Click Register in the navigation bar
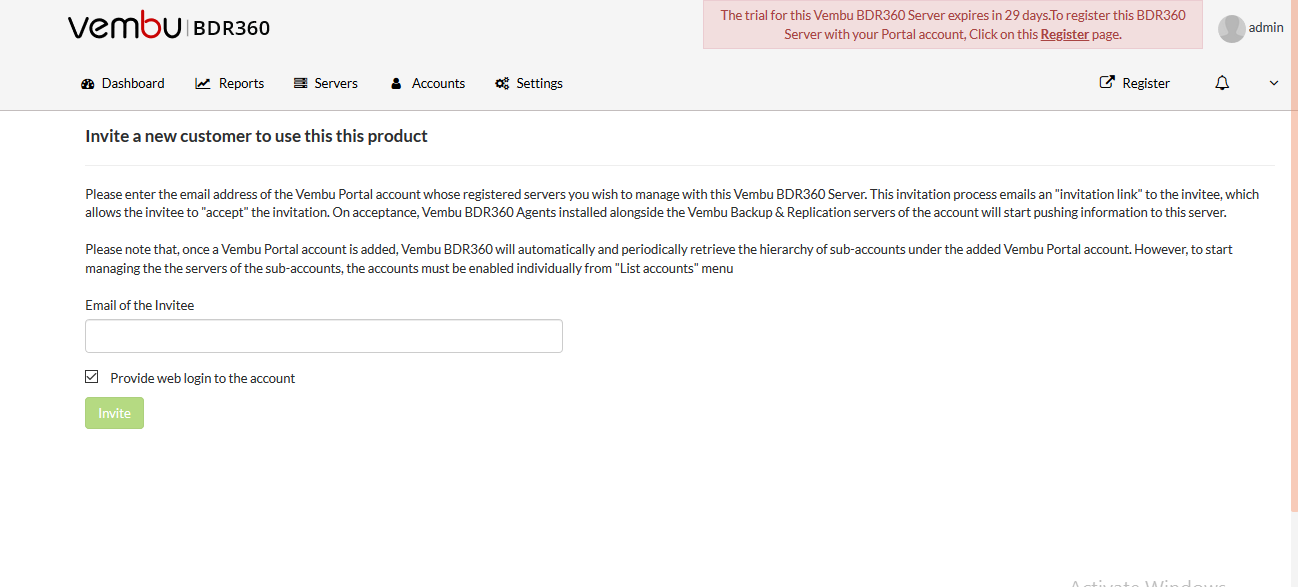 (1135, 84)
